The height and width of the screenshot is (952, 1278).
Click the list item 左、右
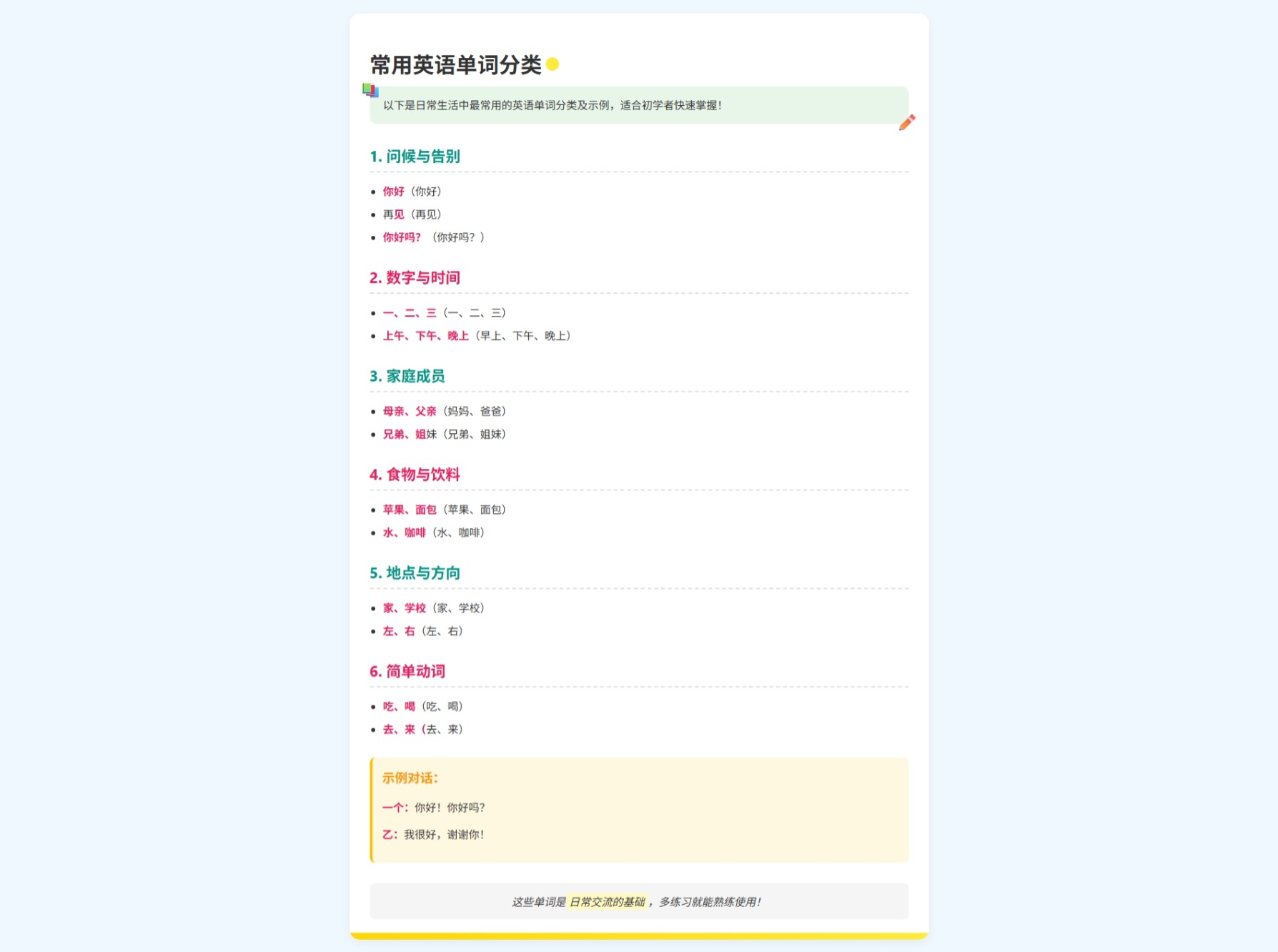coord(423,631)
